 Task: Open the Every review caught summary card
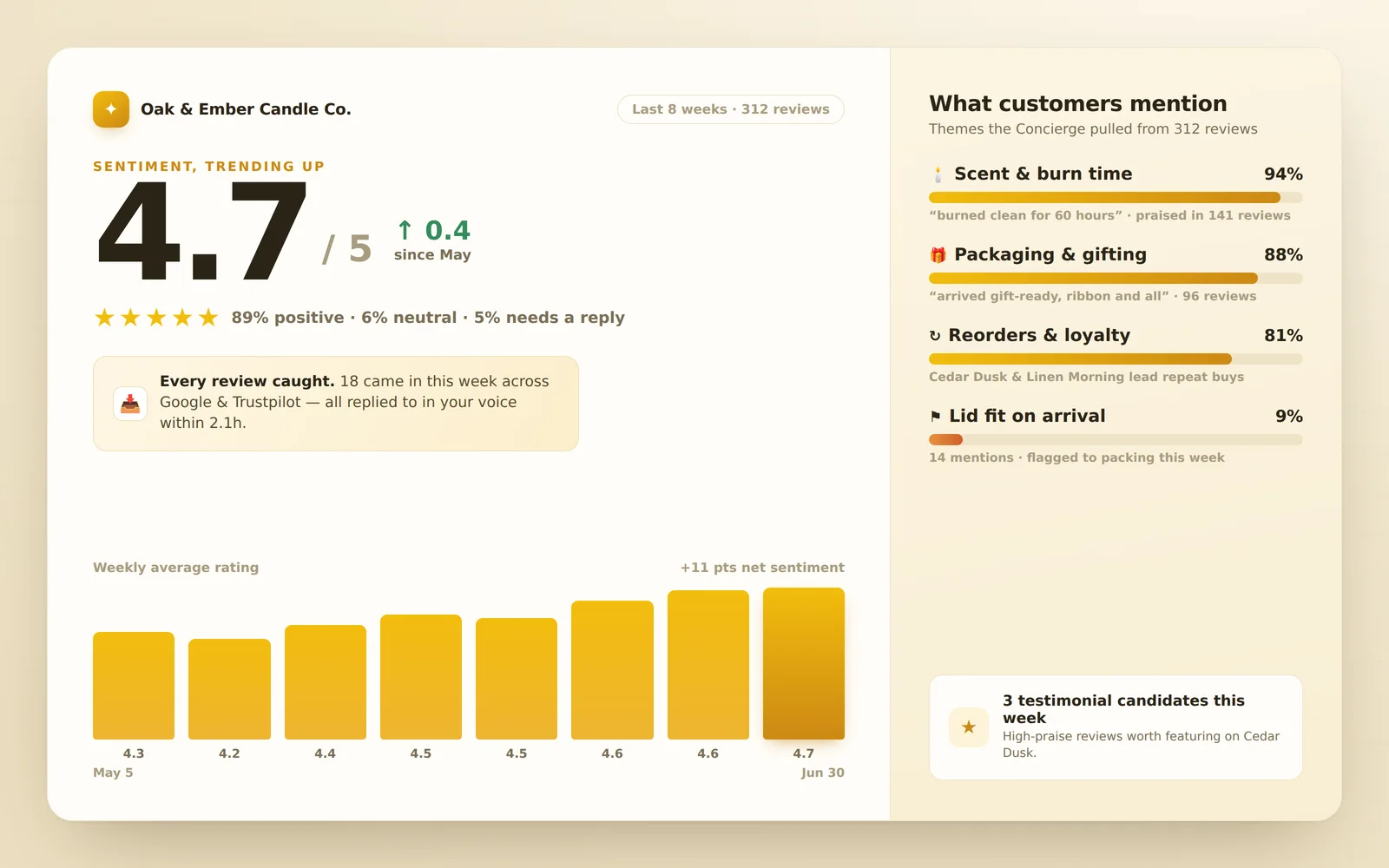(336, 404)
